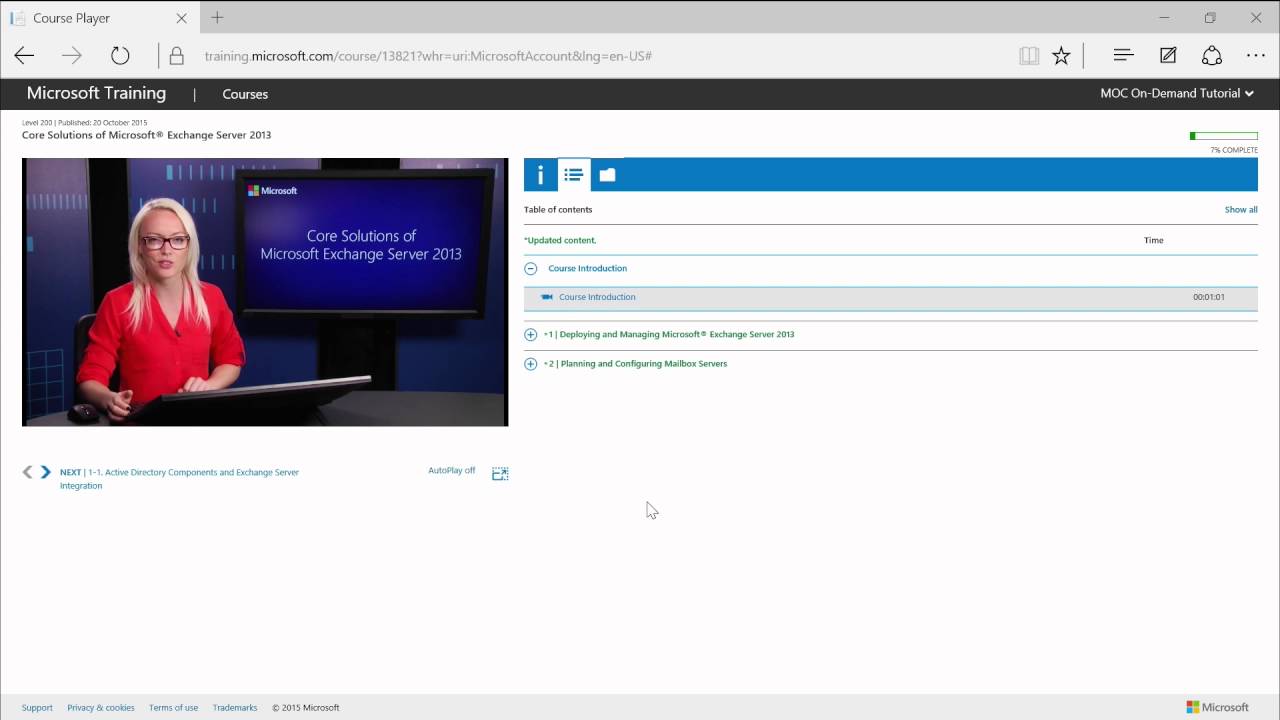Viewport: 1280px width, 720px height.
Task: Open Trademarks footer link
Action: click(x=235, y=708)
